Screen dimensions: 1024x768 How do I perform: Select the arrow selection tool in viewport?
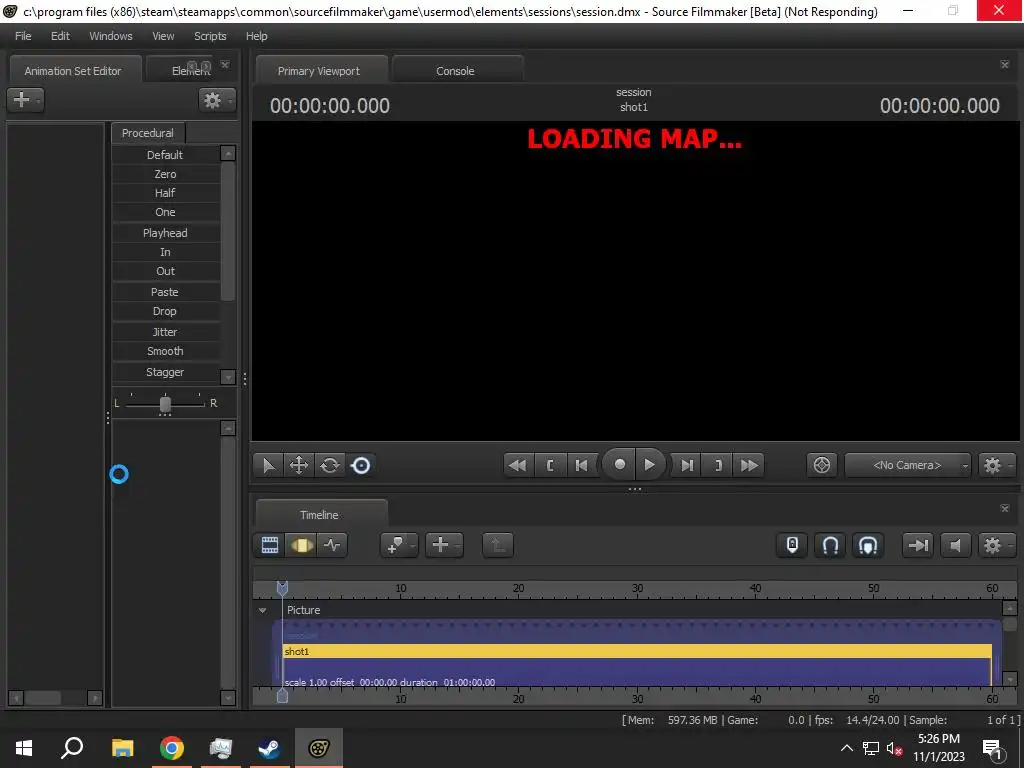(x=268, y=466)
